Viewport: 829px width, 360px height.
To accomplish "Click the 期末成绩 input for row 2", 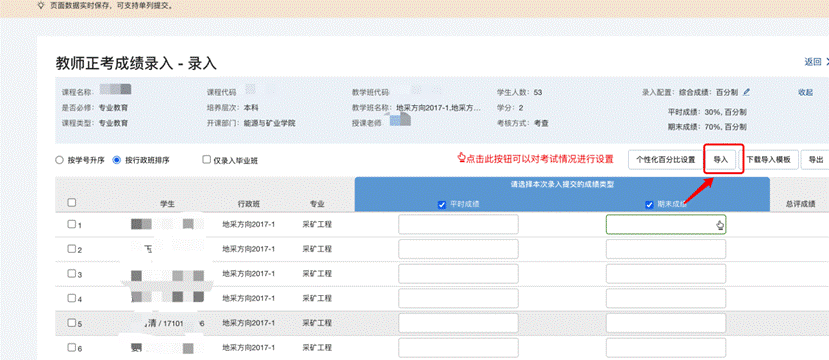I will tap(666, 249).
